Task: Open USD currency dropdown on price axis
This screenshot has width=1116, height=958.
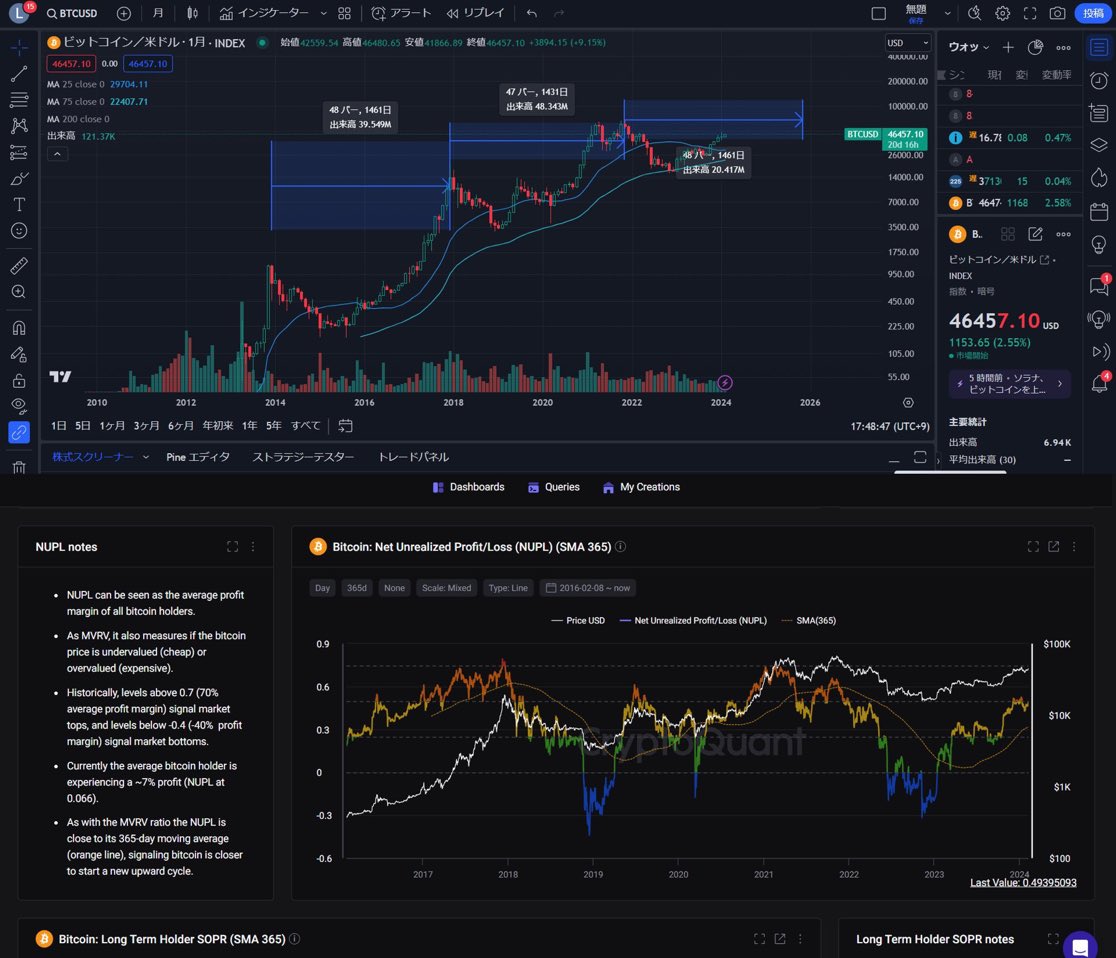Action: [907, 43]
